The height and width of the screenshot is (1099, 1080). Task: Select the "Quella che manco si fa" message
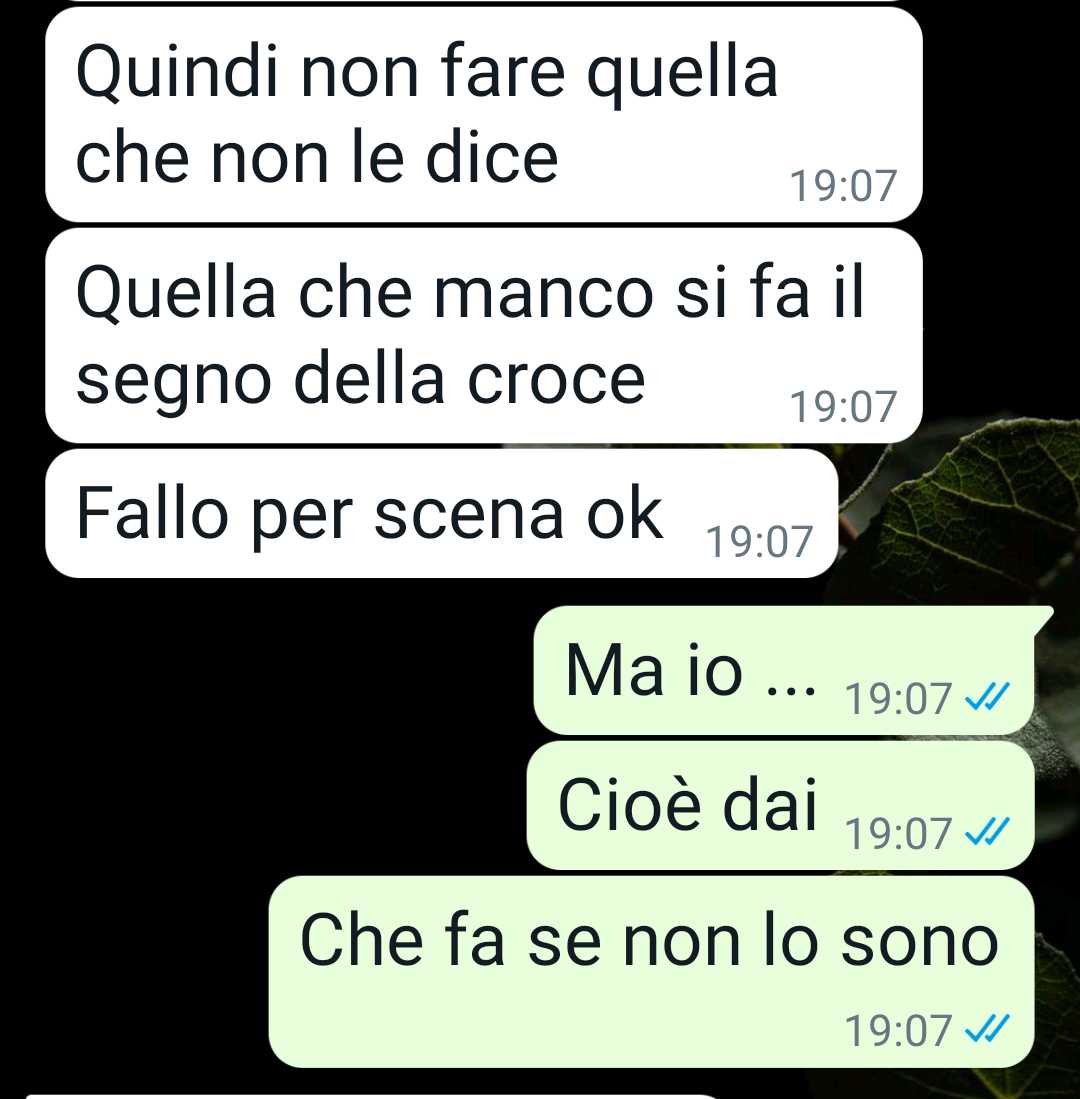point(484,336)
